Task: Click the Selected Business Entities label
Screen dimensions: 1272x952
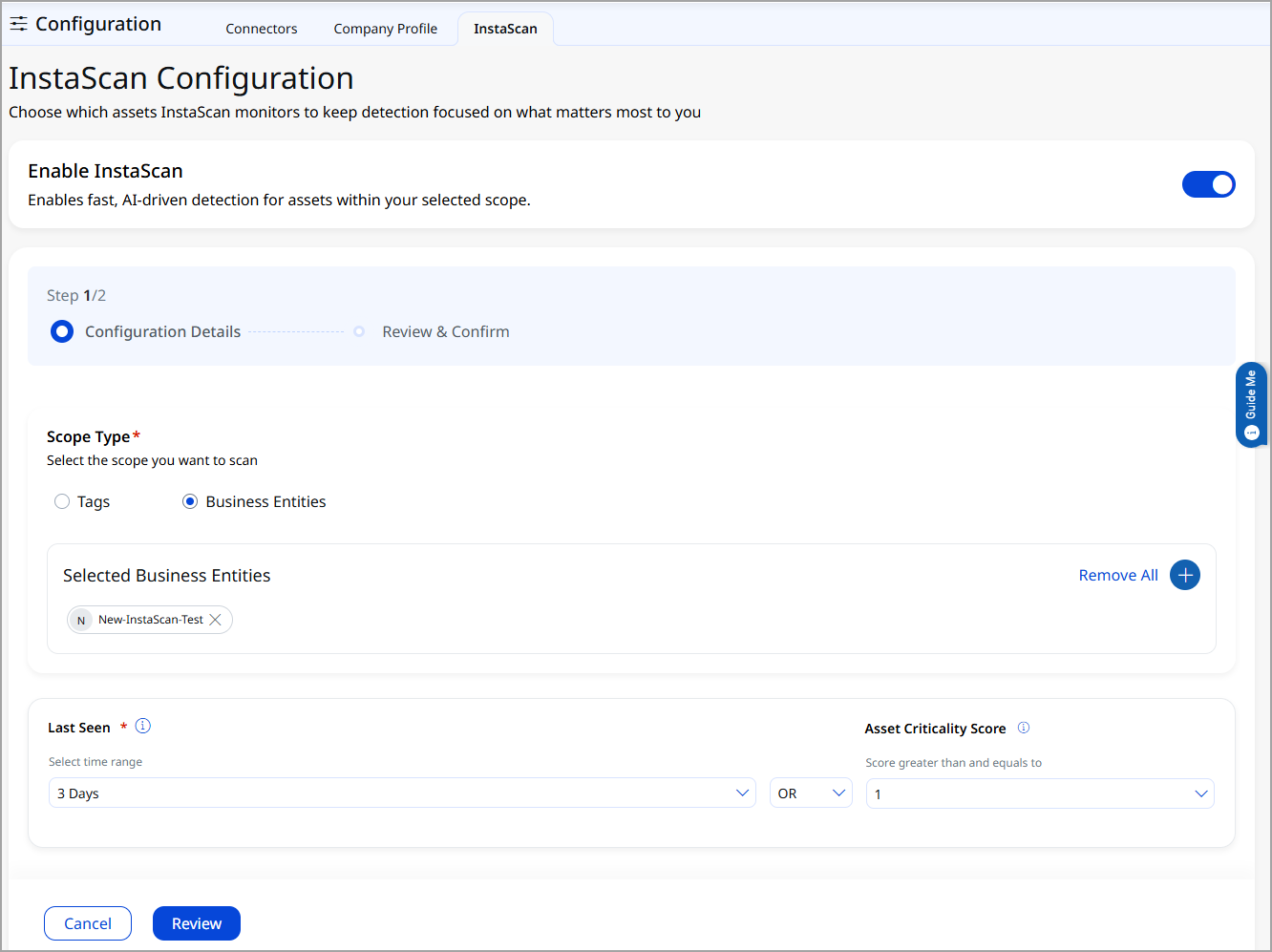Action: click(167, 576)
